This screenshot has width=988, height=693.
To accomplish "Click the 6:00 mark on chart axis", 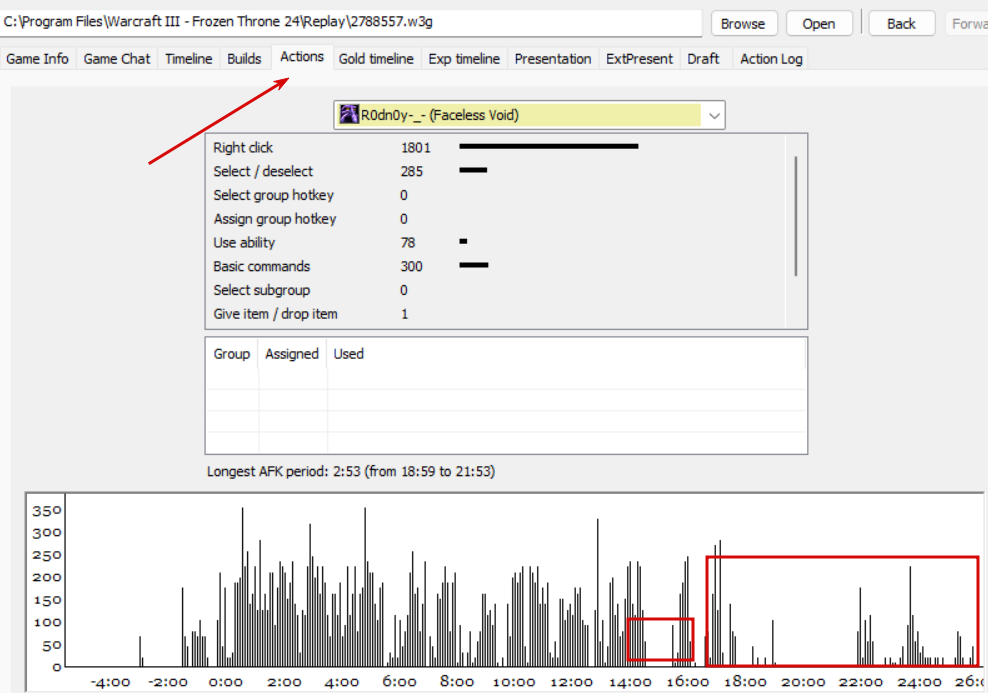I will click(x=399, y=682).
